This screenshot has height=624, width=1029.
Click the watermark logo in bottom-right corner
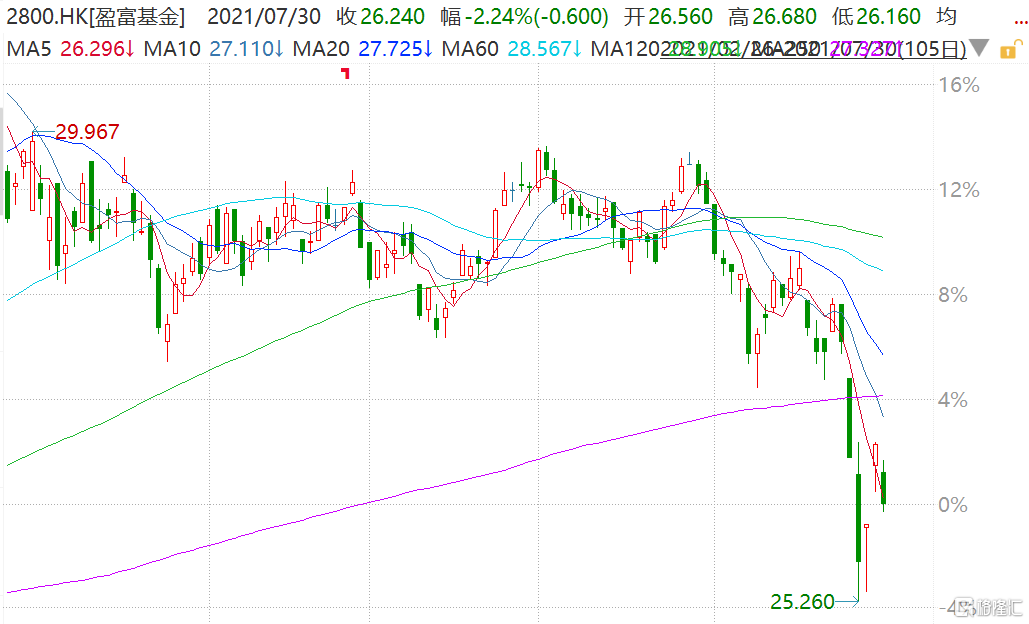point(986,608)
